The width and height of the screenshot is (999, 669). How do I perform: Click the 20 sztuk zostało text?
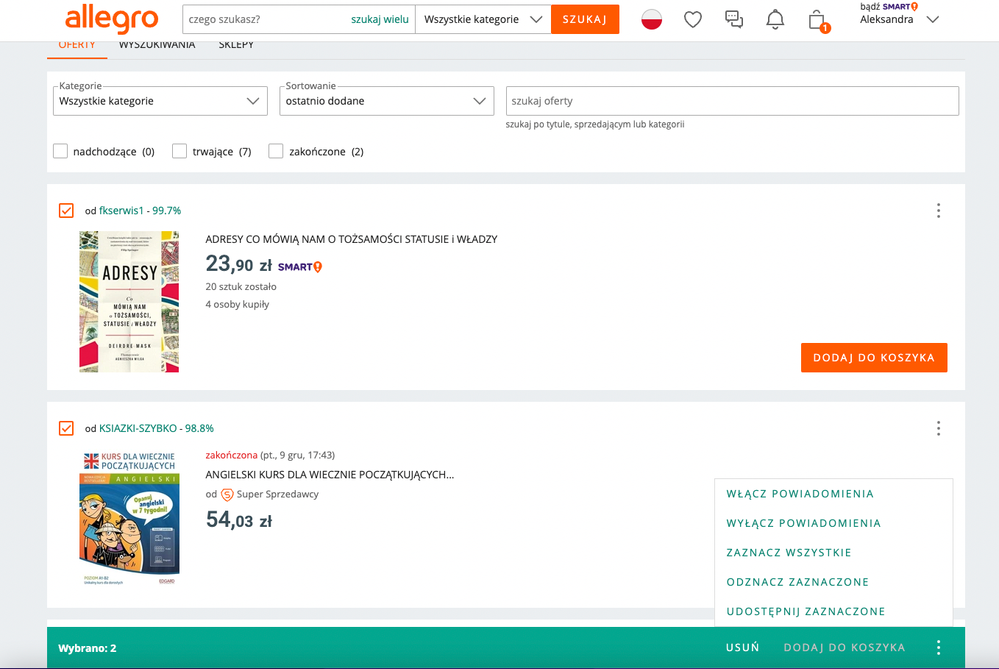[x=241, y=287]
